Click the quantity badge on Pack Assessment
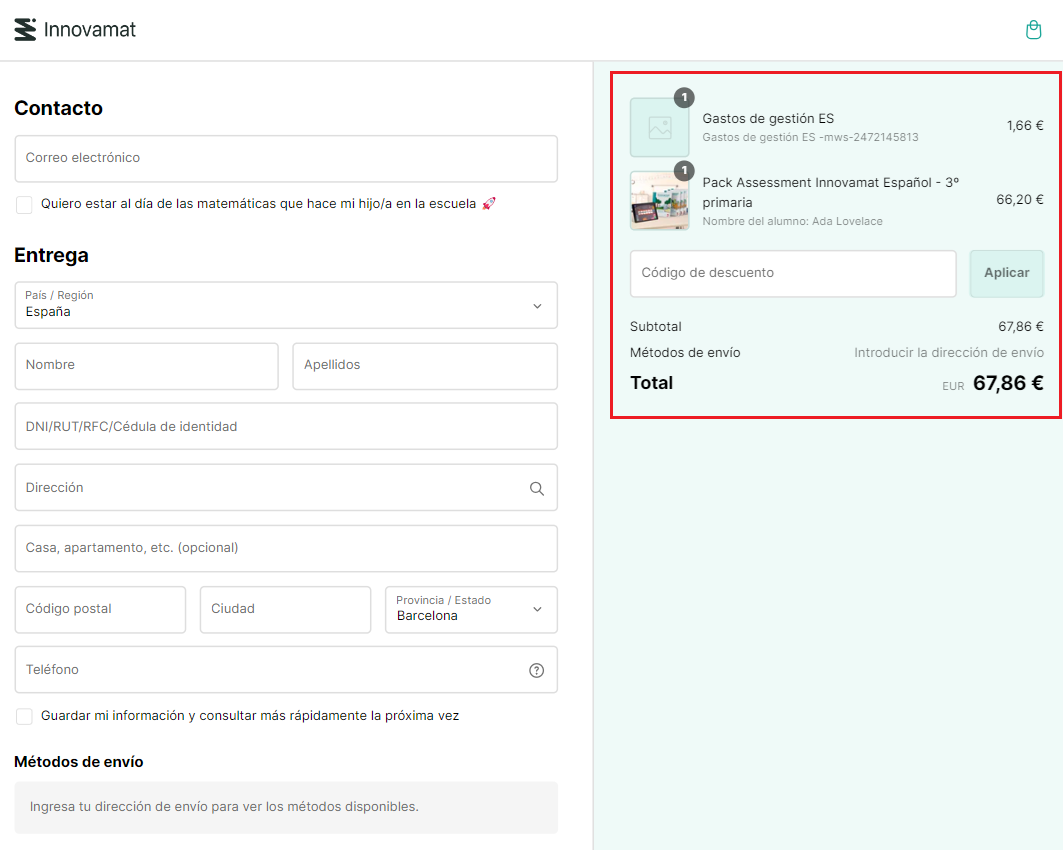The width and height of the screenshot is (1063, 850). pyautogui.click(x=684, y=170)
